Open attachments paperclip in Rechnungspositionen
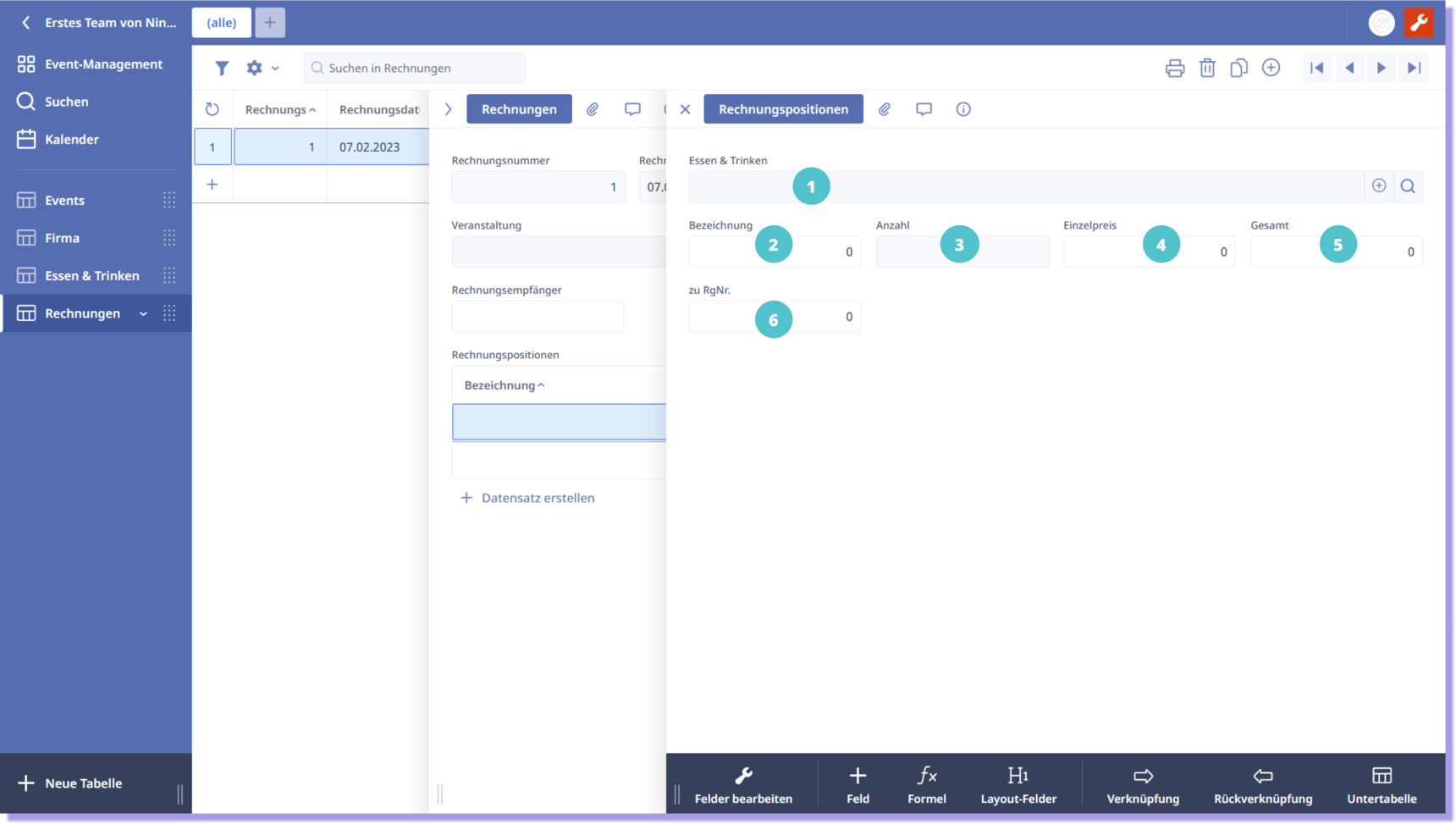This screenshot has height=824, width=1456. click(884, 109)
